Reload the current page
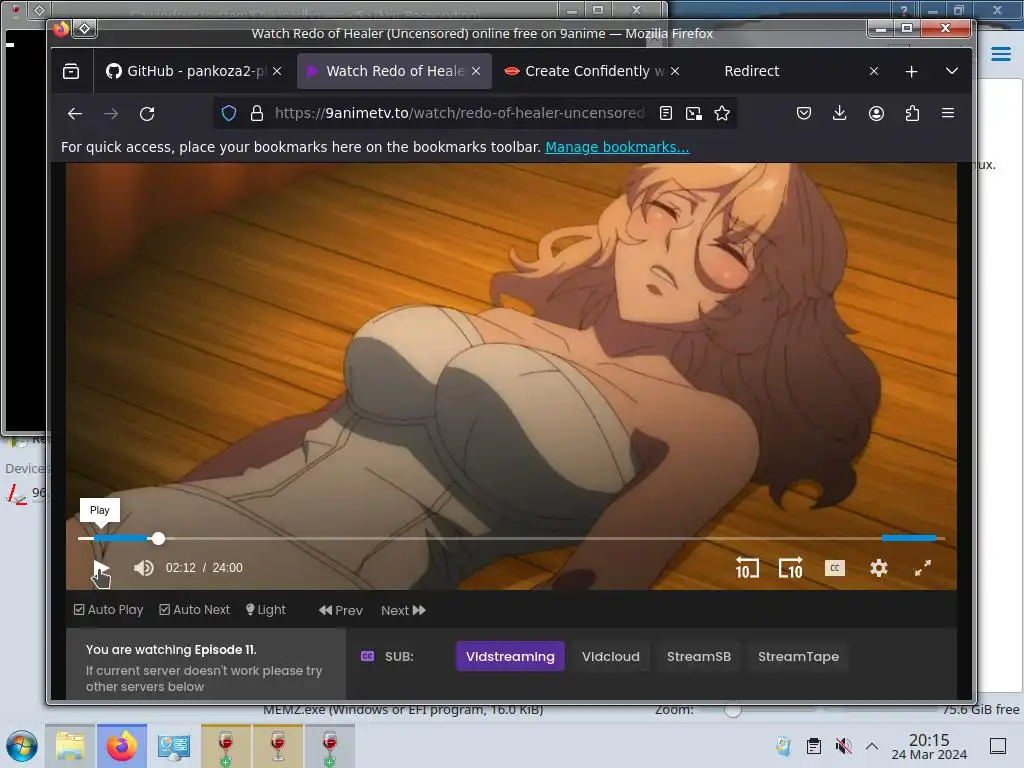The width and height of the screenshot is (1024, 768). pos(147,114)
